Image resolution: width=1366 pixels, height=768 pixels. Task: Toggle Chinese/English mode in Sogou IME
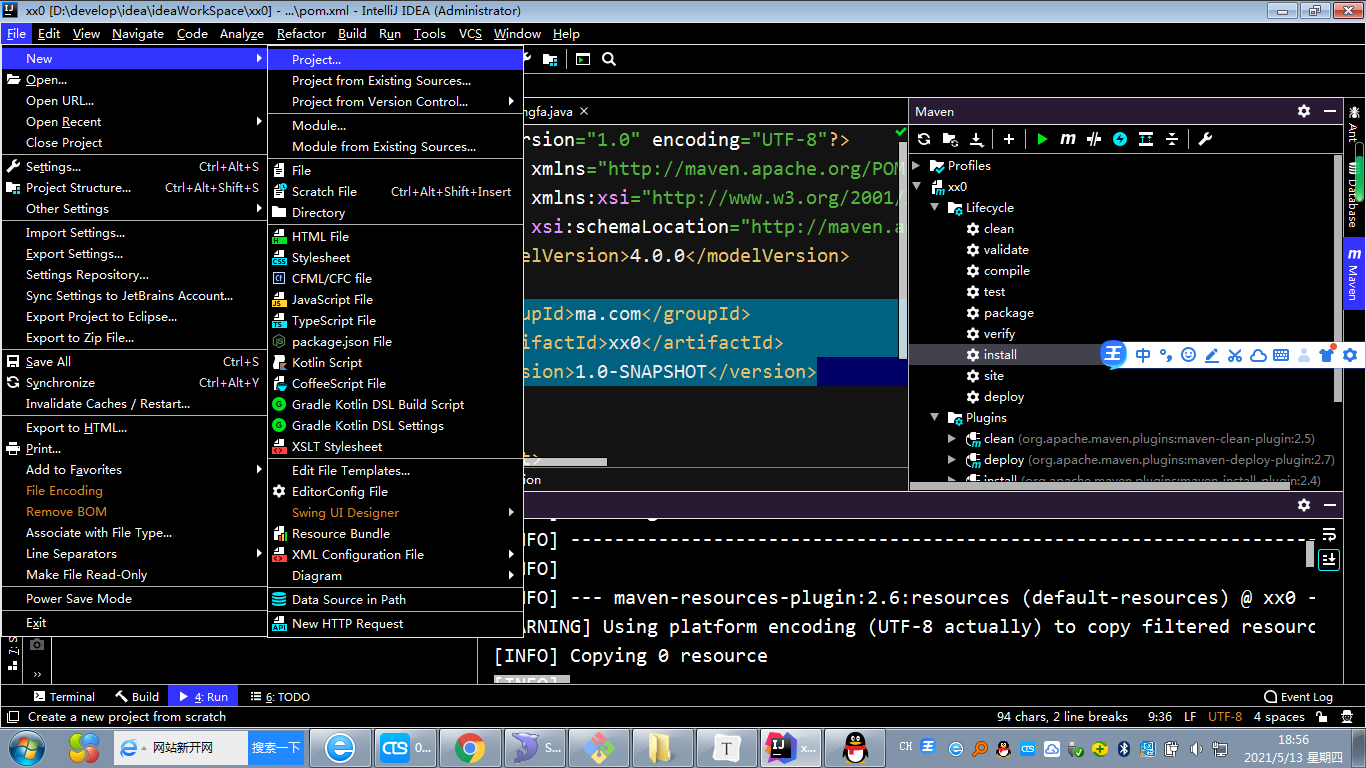1142,355
